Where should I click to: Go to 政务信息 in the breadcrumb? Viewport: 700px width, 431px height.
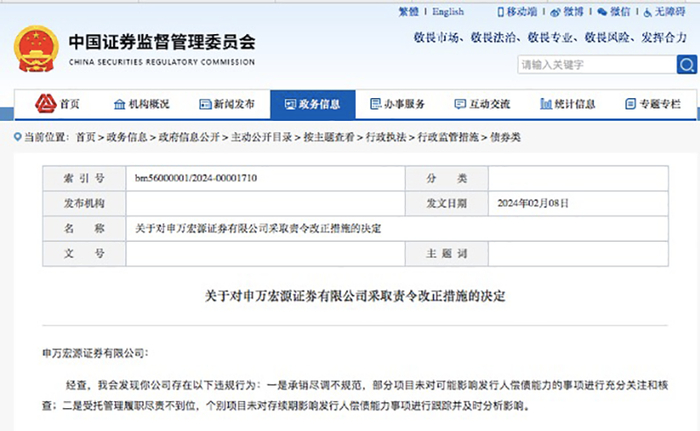[x=127, y=137]
